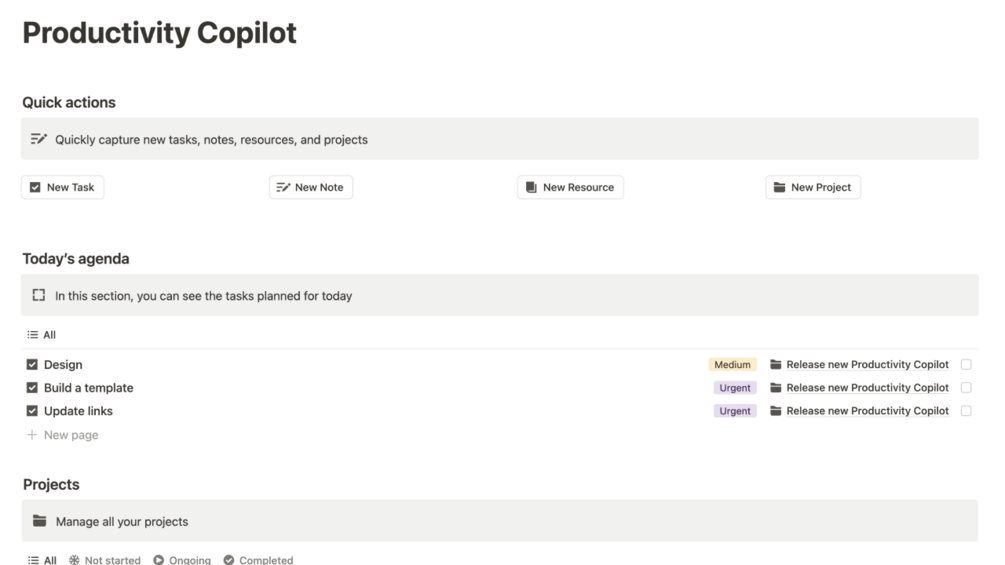Tick the empty checkbox on Update links row
This screenshot has height=565, width=1005.
[x=966, y=411]
